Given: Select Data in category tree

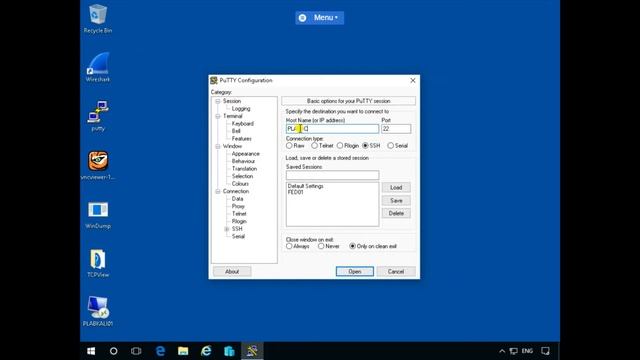Looking at the screenshot, I should click(x=237, y=199).
